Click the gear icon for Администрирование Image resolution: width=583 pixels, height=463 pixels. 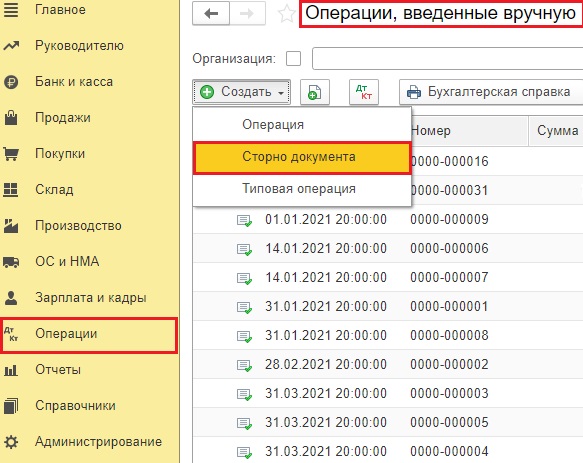tap(11, 442)
